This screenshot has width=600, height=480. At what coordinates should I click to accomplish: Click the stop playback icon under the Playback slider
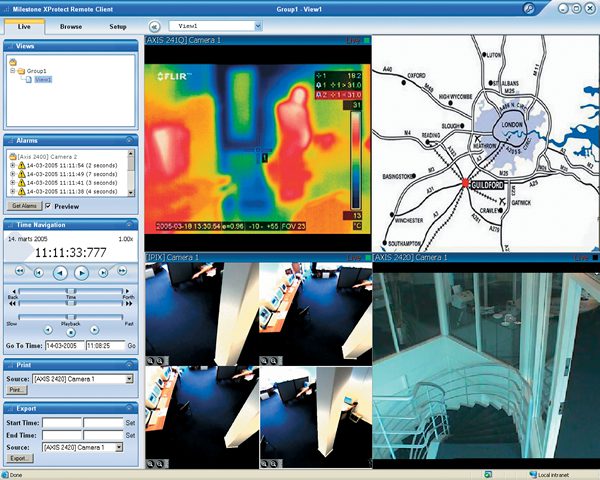pos(71,333)
